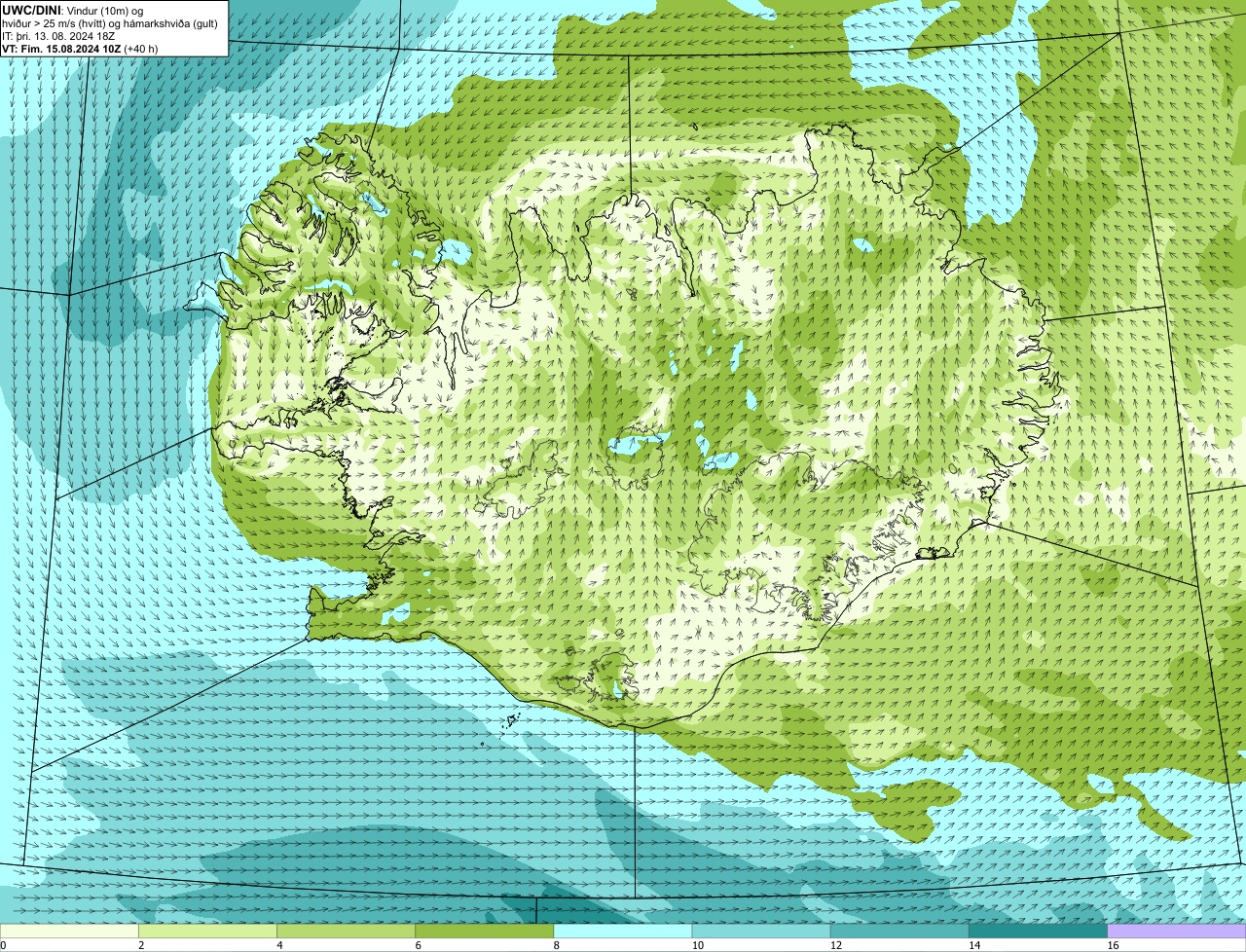Image resolution: width=1246 pixels, height=952 pixels.
Task: Click the olive green 6–8 m/s legend swatch
Action: coord(485,931)
